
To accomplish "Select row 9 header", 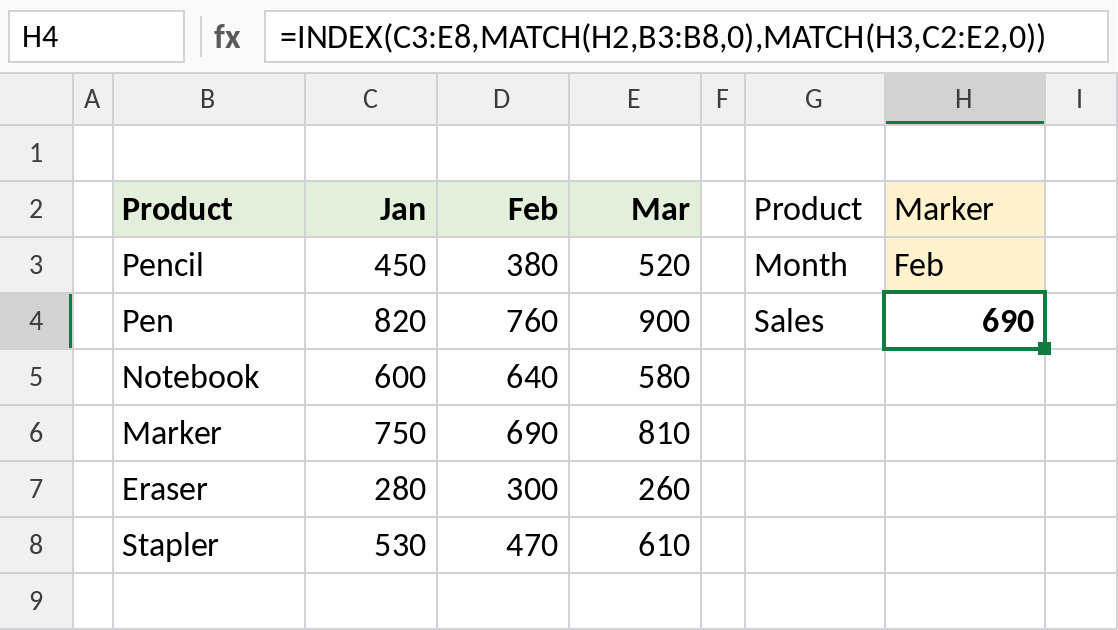I will [x=36, y=601].
